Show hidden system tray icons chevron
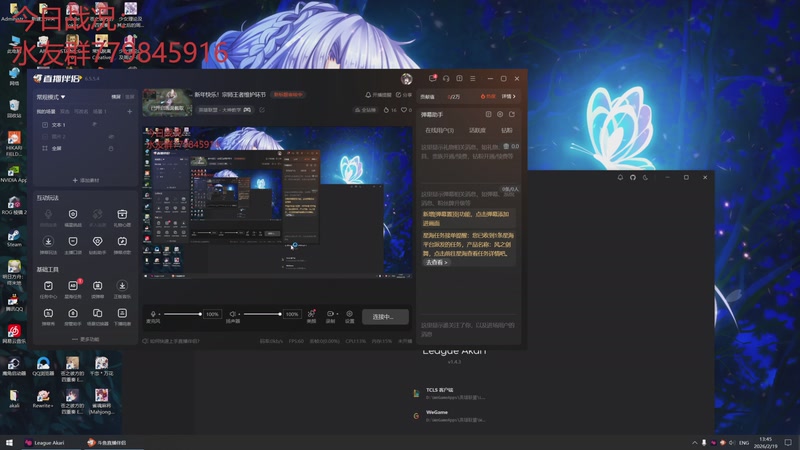Screen dimensions: 800x450 click(x=694, y=442)
